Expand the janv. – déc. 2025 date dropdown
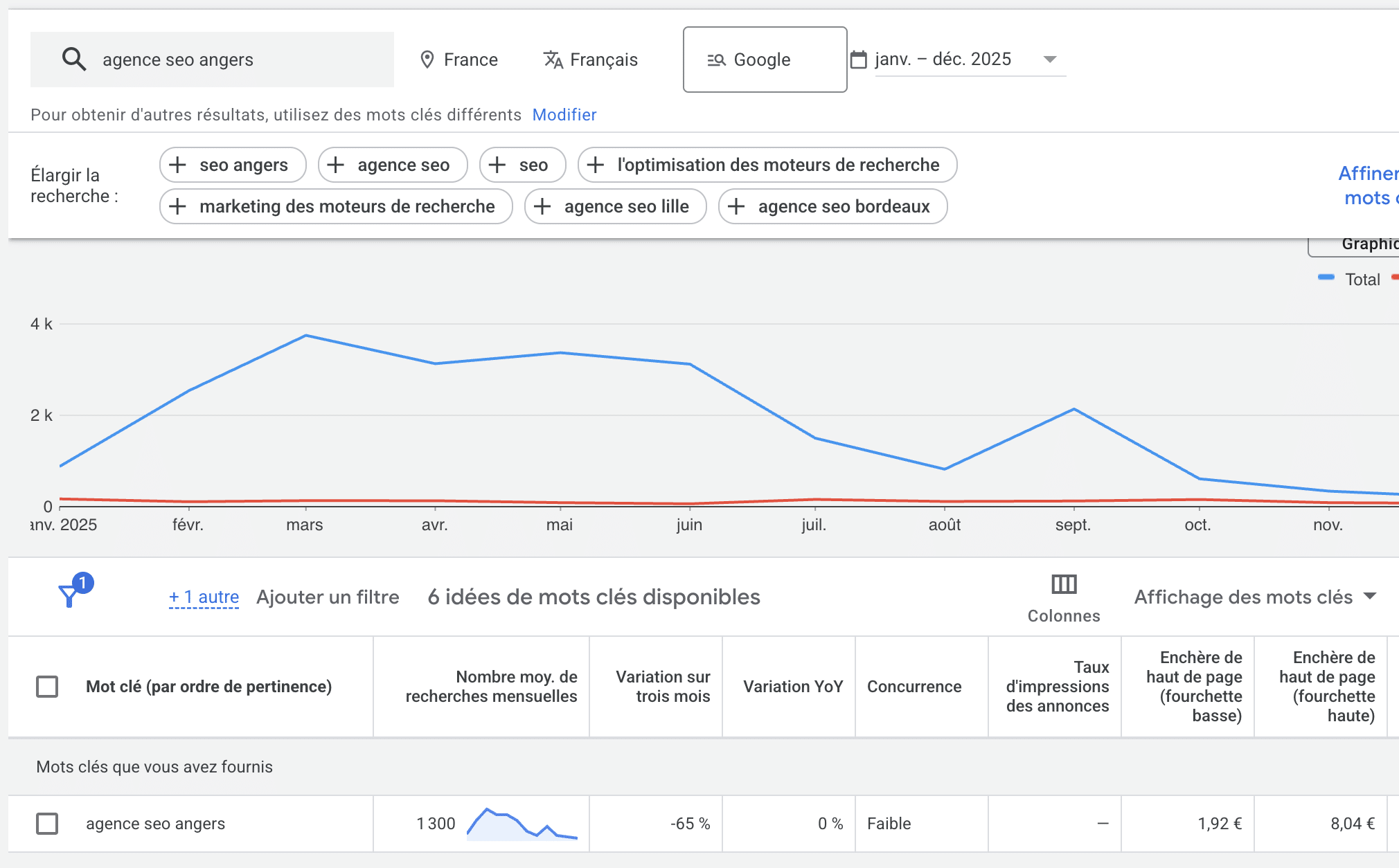 pos(1049,60)
